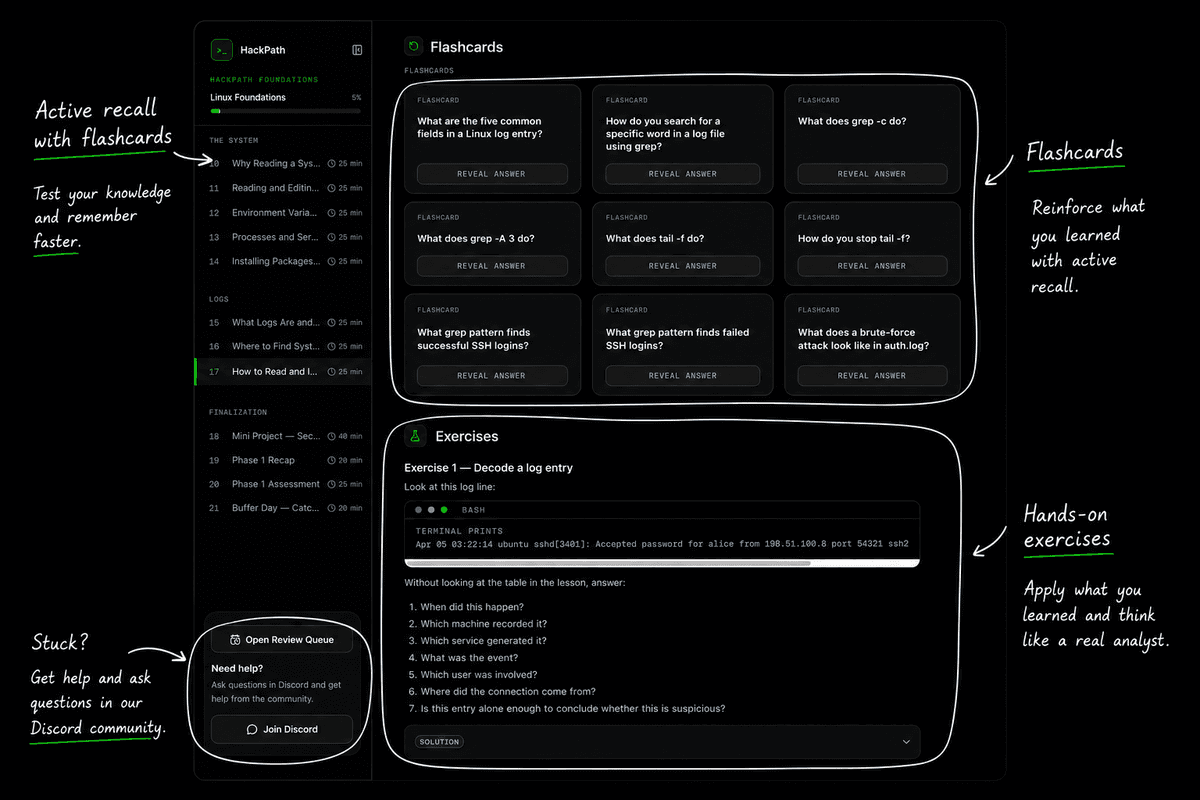
Task: Open lesson 12 Environment Varia...
Action: pyautogui.click(x=285, y=213)
